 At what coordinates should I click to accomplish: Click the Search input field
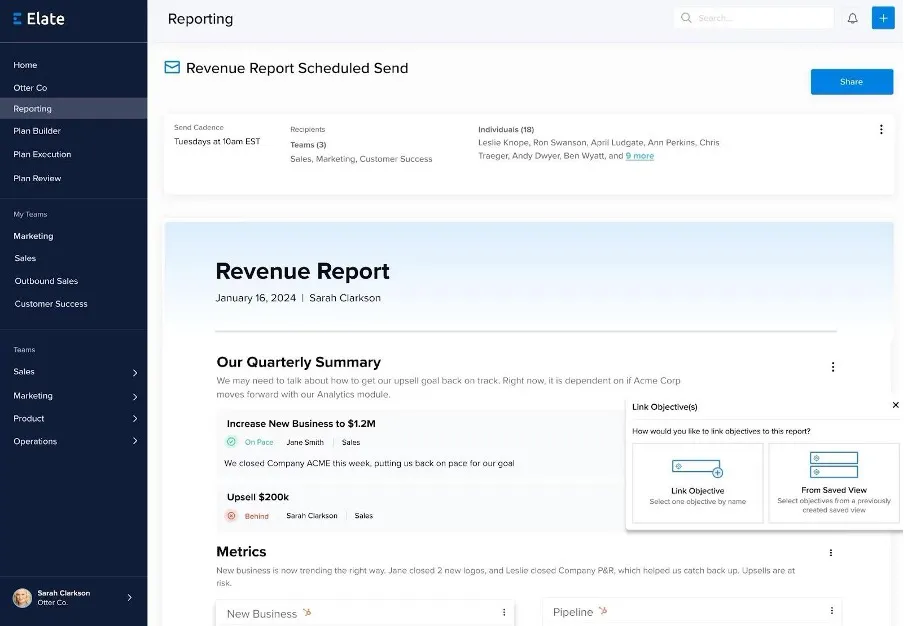coord(754,18)
